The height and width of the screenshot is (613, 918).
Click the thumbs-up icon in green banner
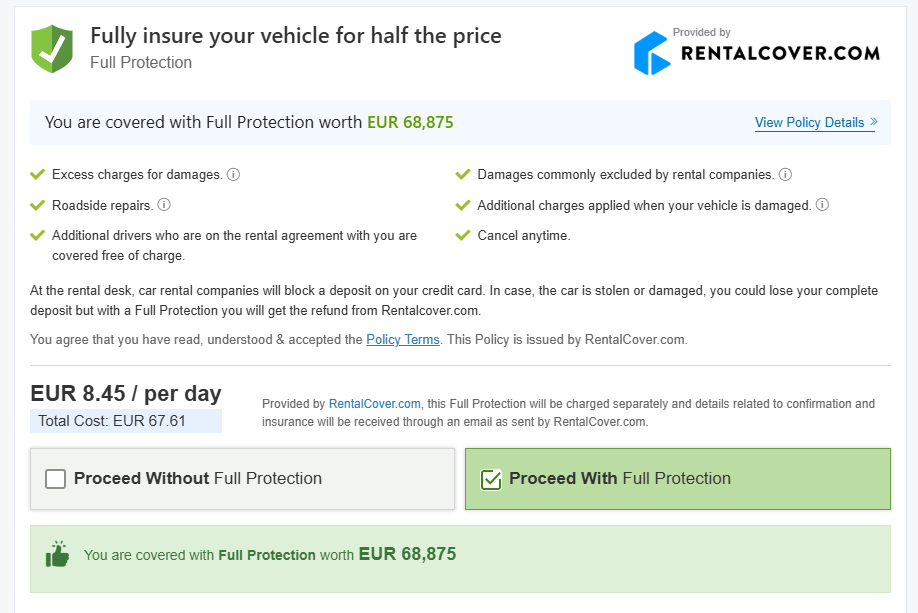pos(58,554)
